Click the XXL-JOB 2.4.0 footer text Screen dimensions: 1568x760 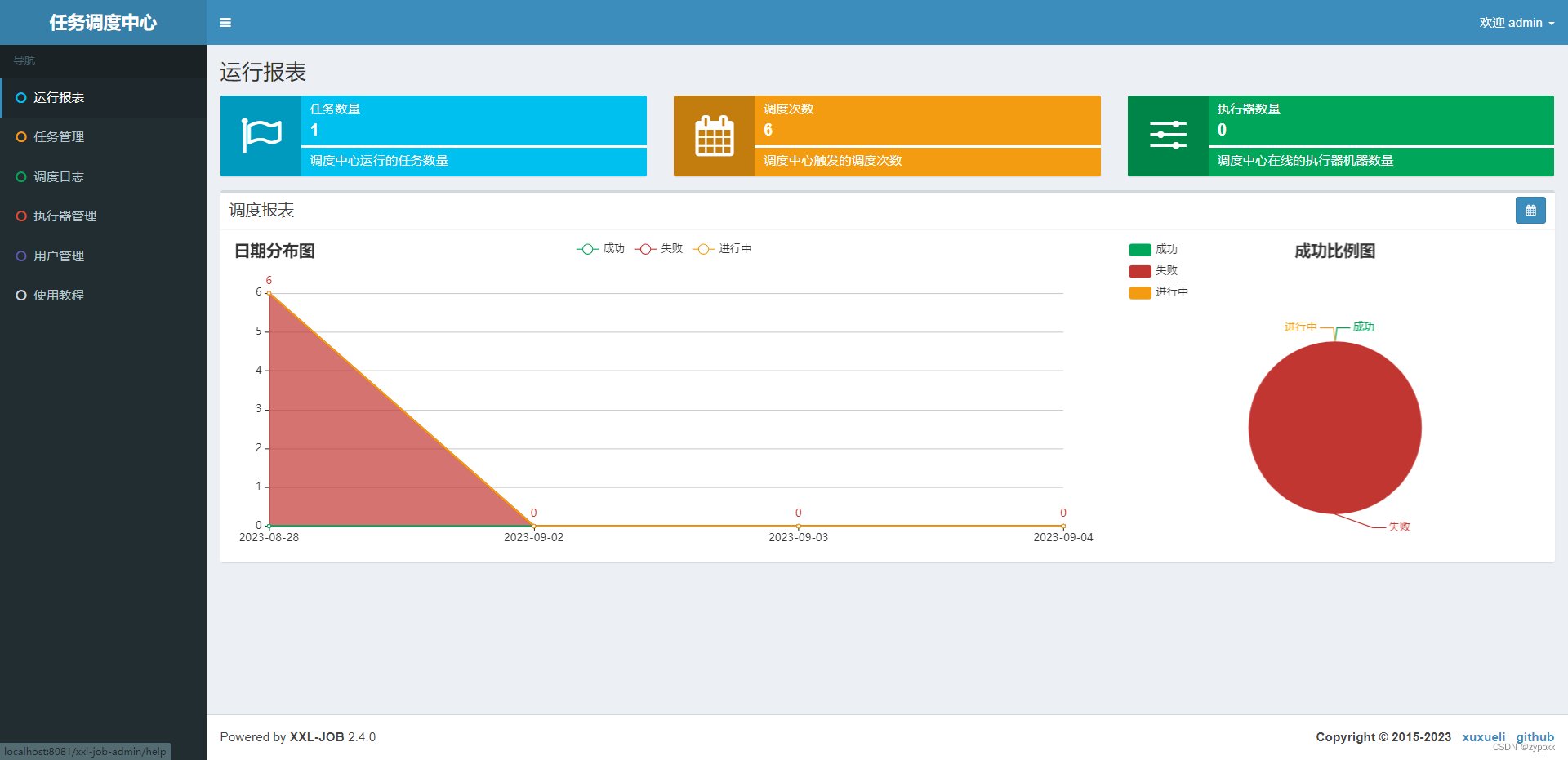coord(332,737)
